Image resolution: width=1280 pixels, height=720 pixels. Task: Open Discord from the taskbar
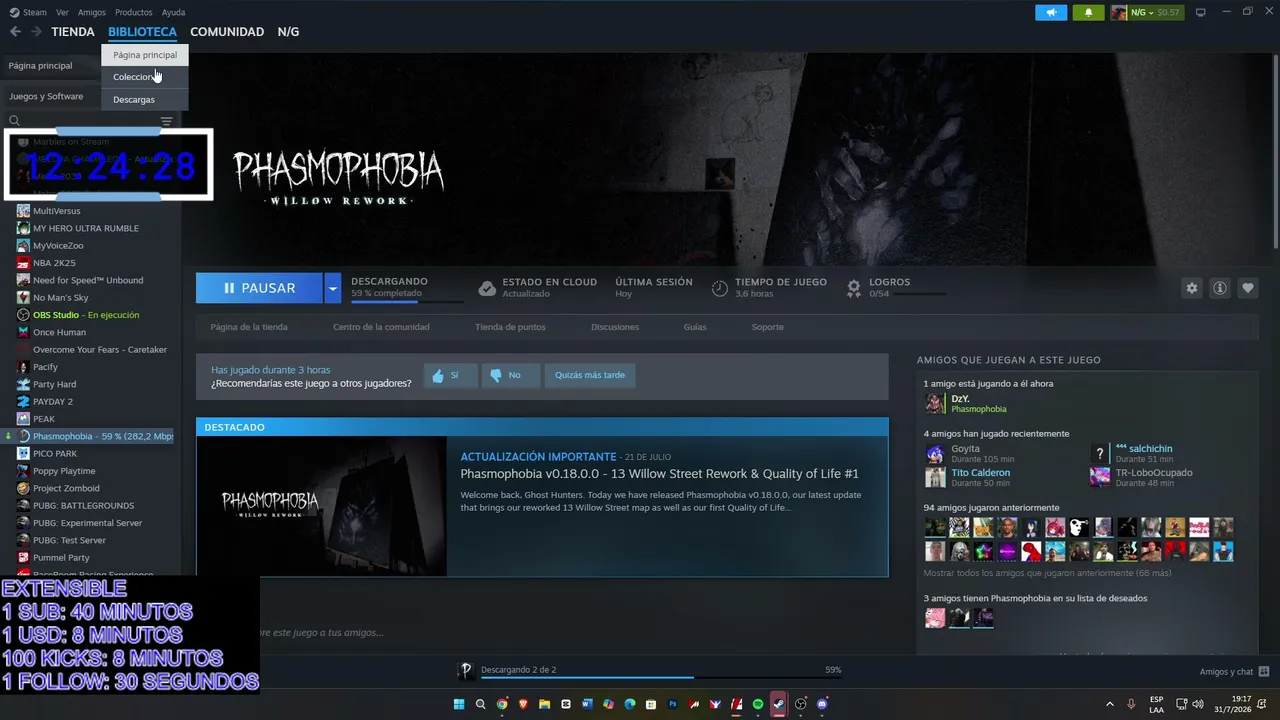(x=823, y=704)
